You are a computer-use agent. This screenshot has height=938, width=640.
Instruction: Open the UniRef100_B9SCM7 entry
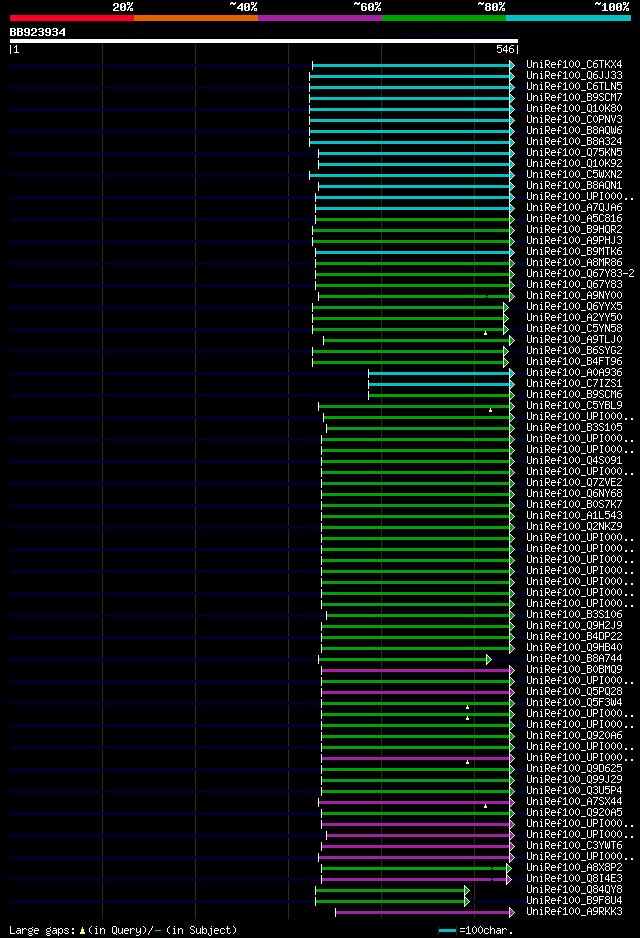click(x=574, y=97)
